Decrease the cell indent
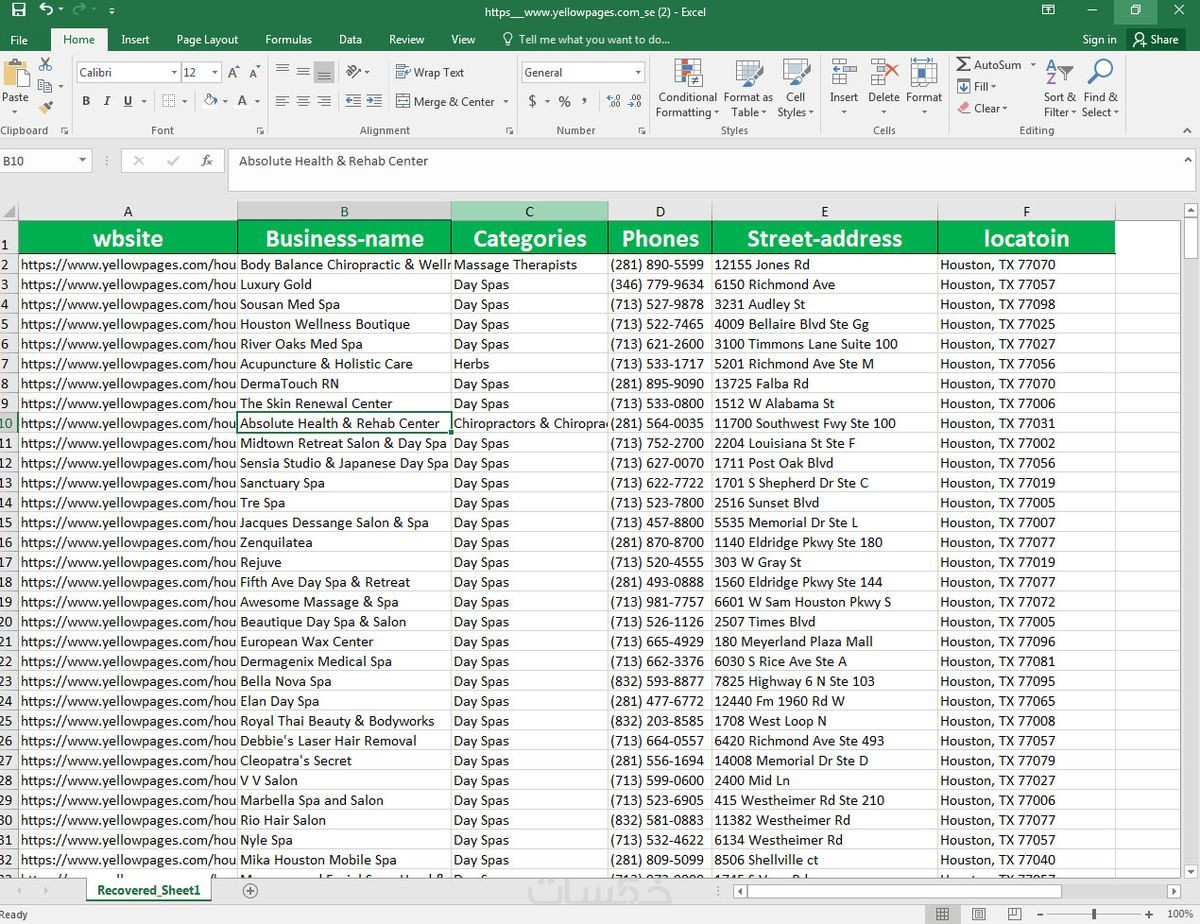The width and height of the screenshot is (1200, 924). [x=353, y=101]
